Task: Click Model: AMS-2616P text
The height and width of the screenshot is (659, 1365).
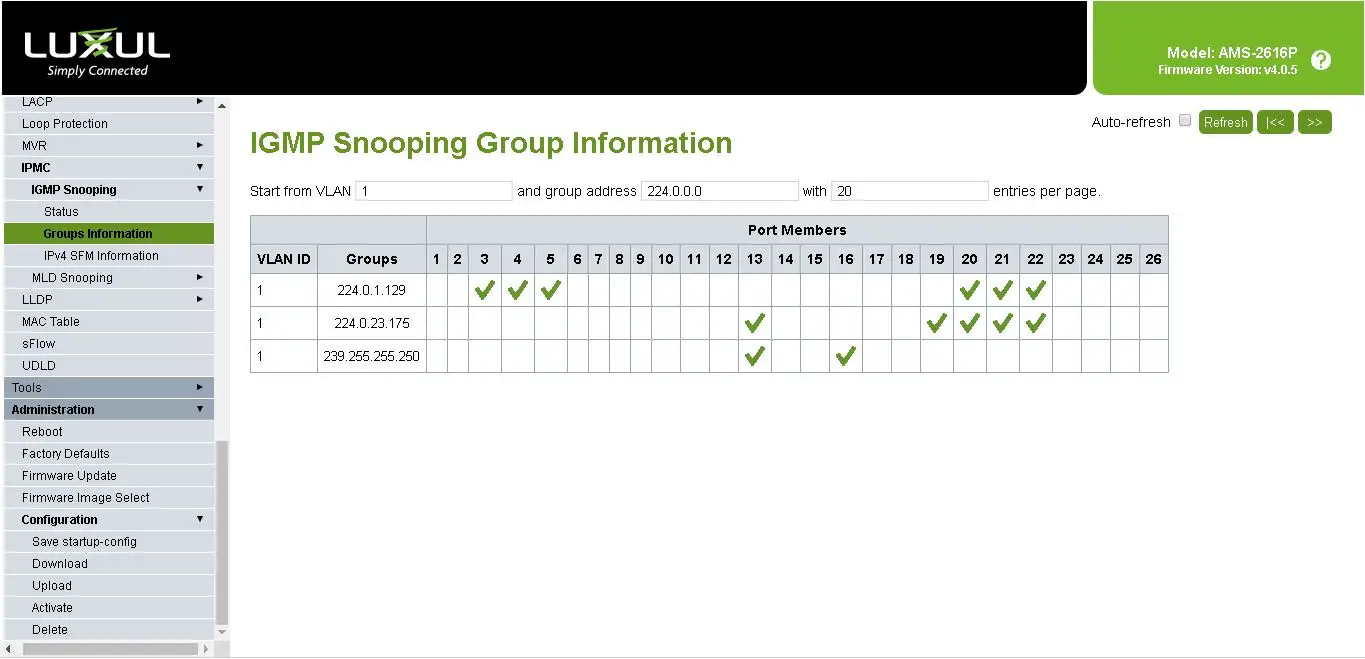Action: [x=1232, y=53]
